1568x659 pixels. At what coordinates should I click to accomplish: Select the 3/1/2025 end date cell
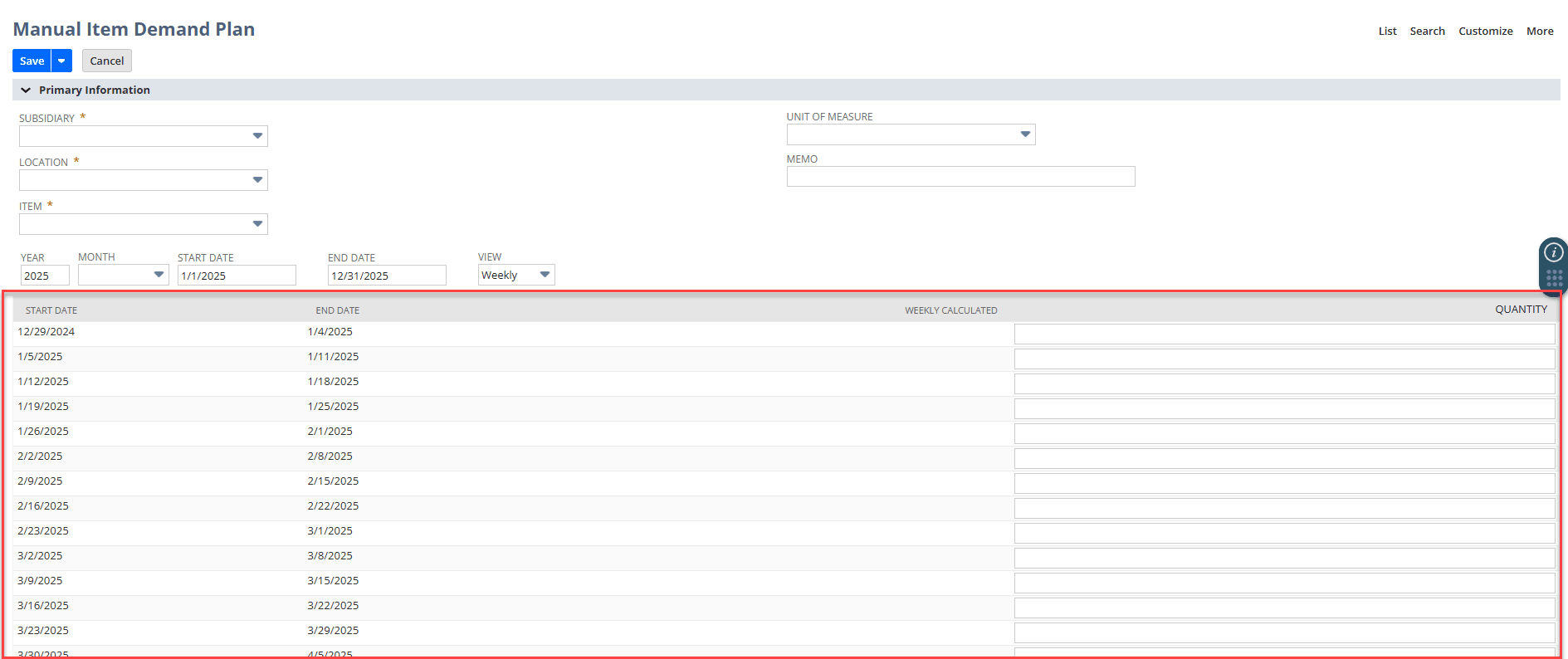point(330,530)
